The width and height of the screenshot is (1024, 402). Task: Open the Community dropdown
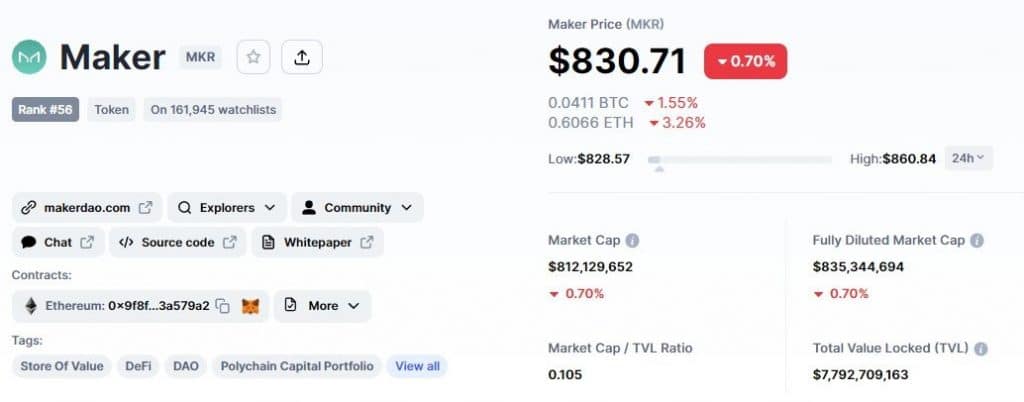pos(357,208)
